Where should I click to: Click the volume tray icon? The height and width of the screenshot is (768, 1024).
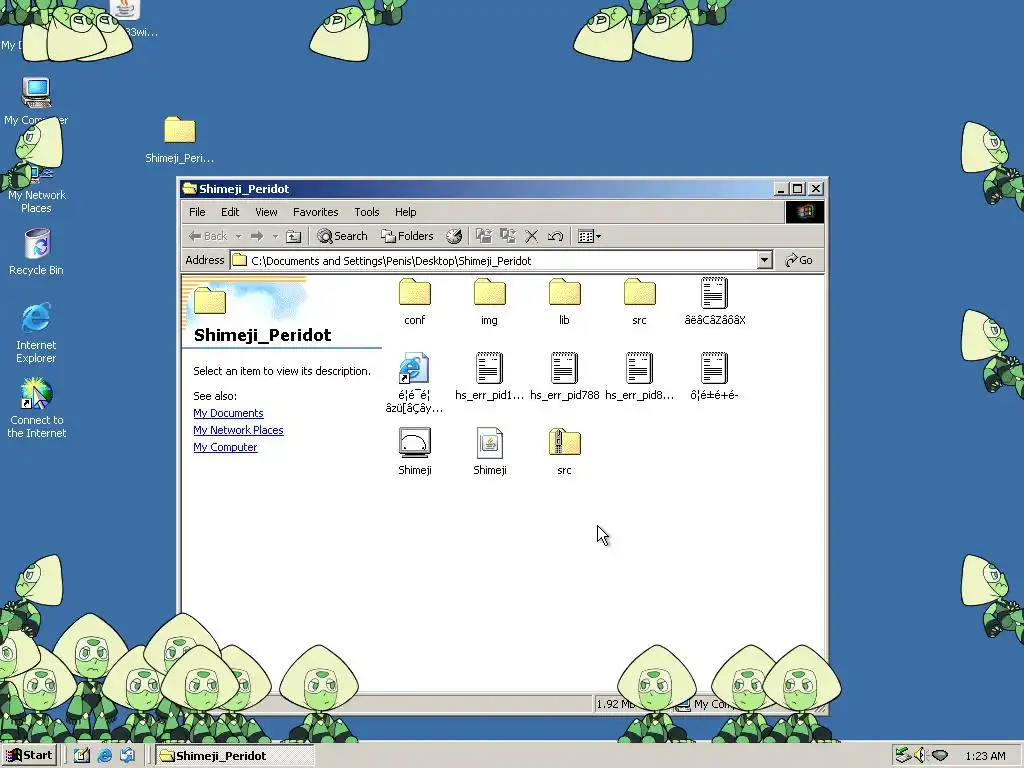(x=920, y=756)
